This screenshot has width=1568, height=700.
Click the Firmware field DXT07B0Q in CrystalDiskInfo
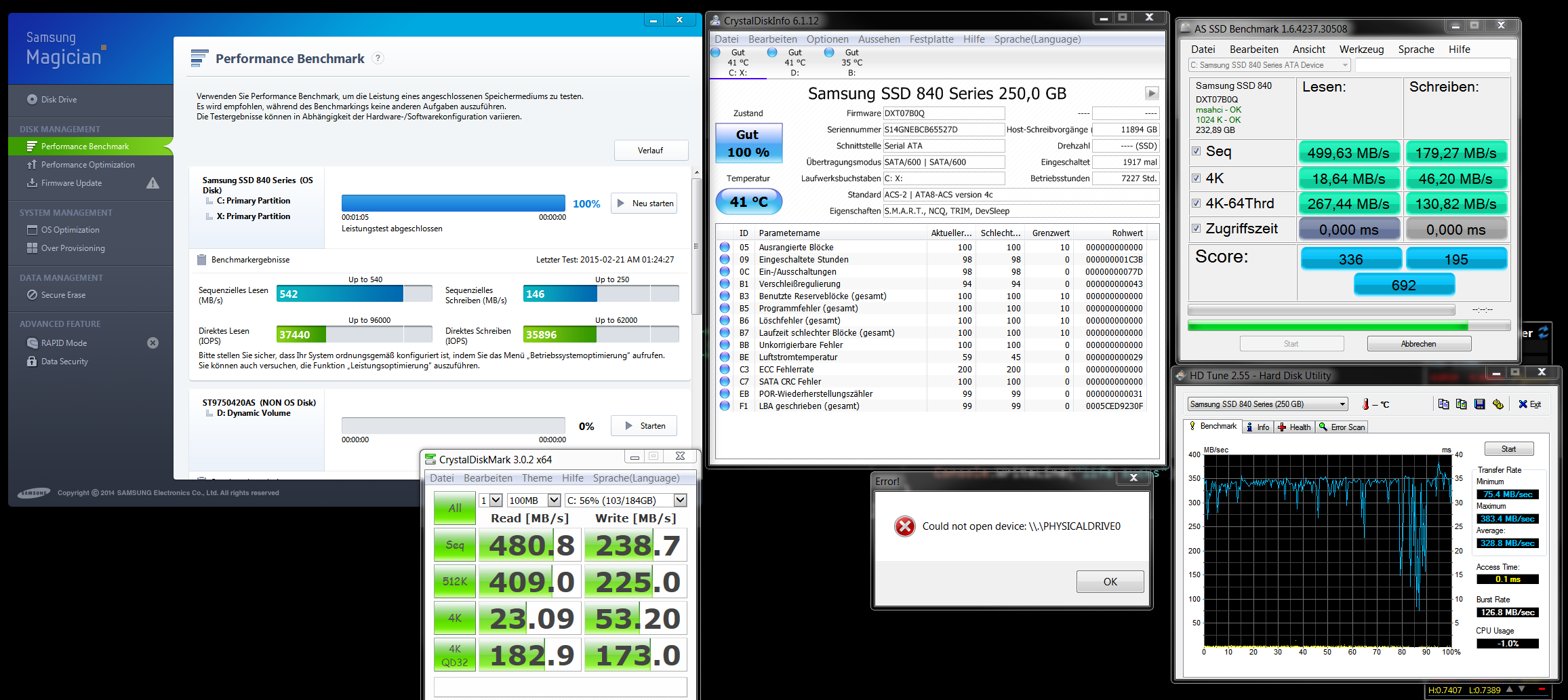[944, 113]
